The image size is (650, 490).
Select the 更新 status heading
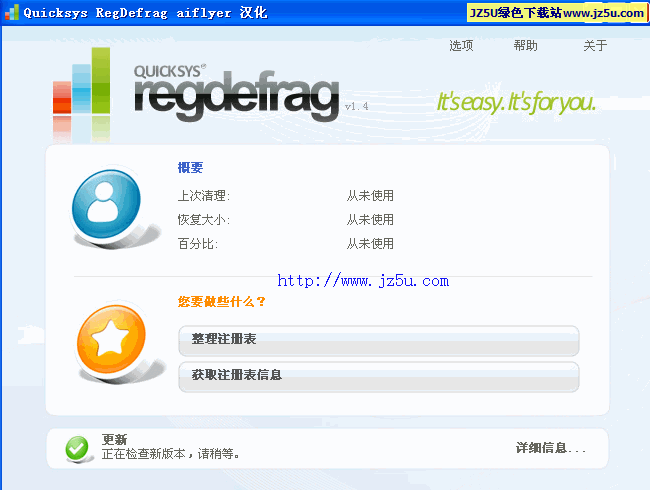(x=114, y=439)
